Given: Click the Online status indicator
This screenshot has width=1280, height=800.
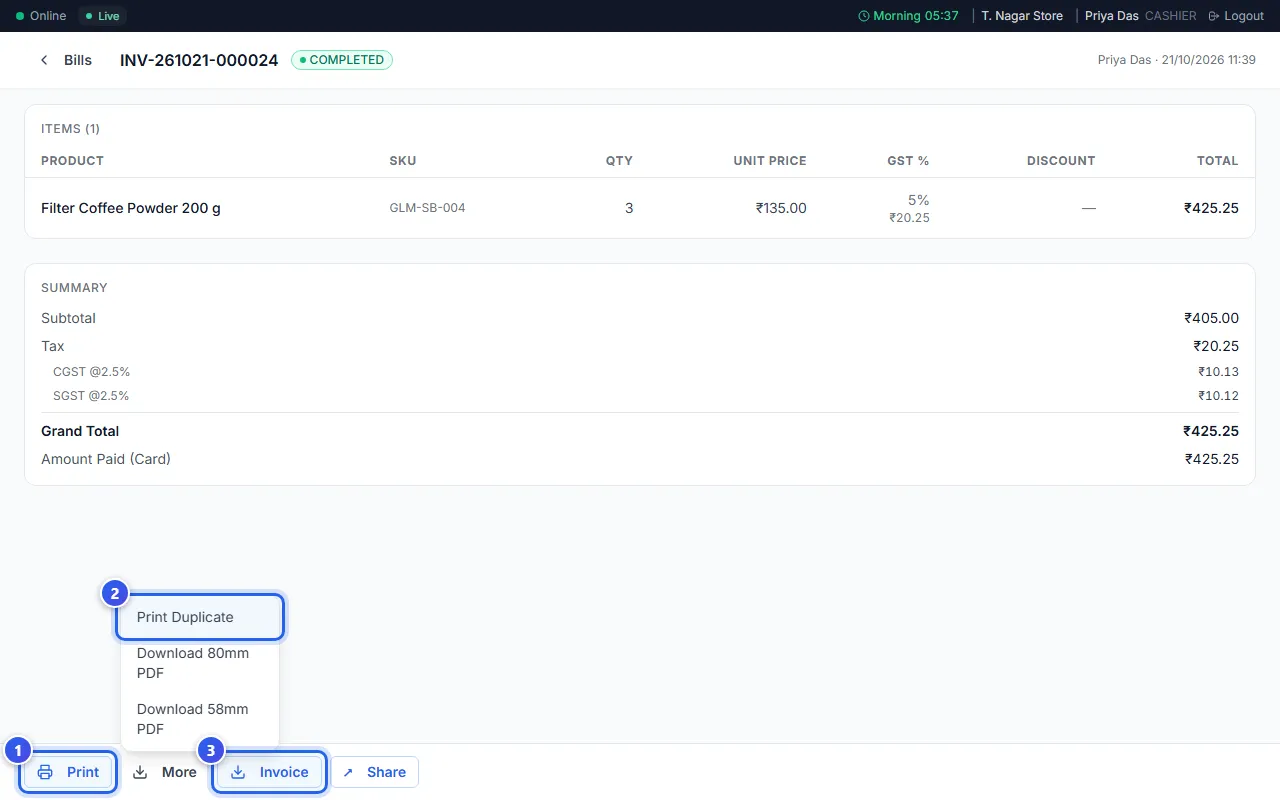Looking at the screenshot, I should point(41,16).
